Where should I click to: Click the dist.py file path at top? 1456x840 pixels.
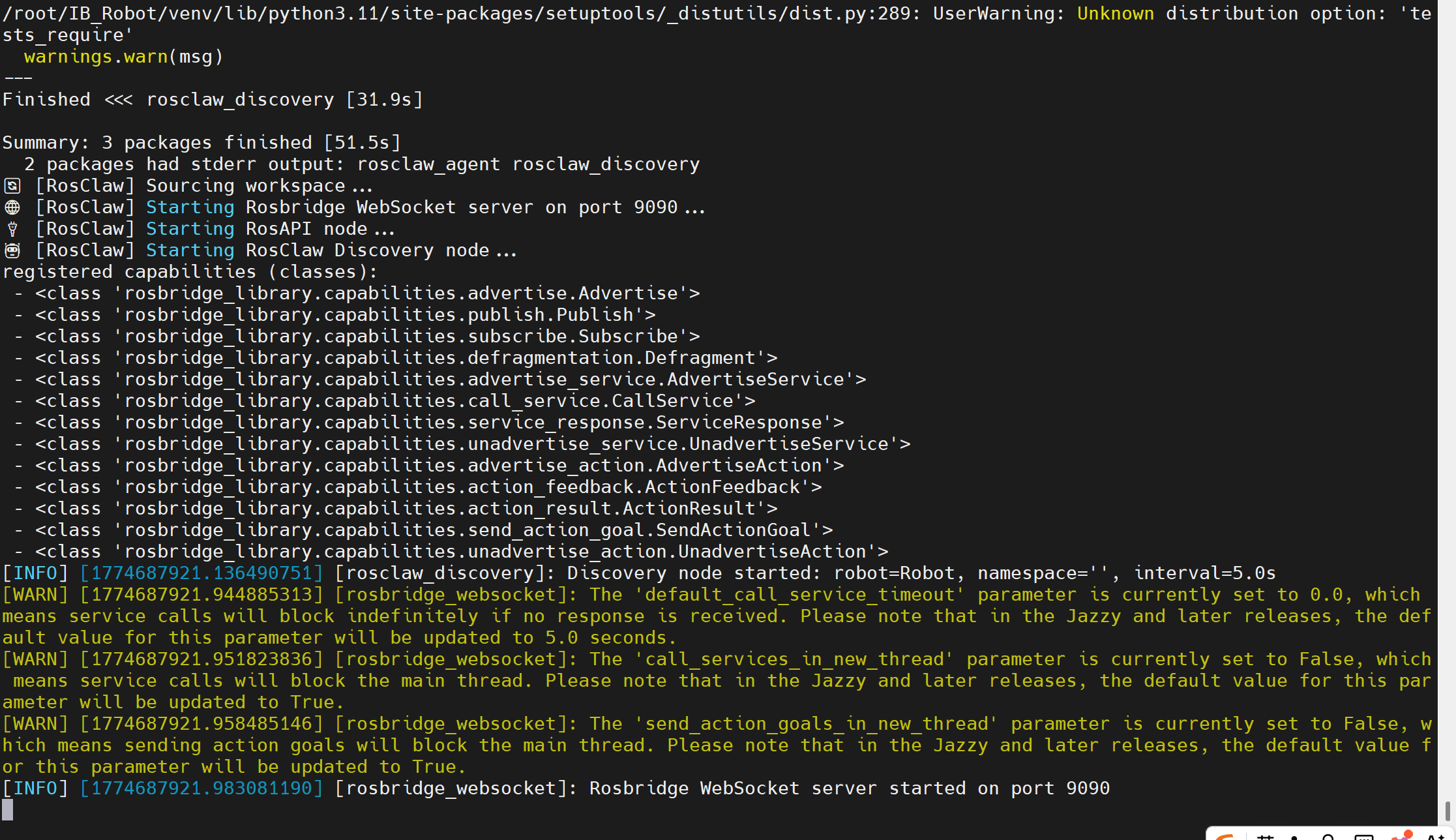456,13
